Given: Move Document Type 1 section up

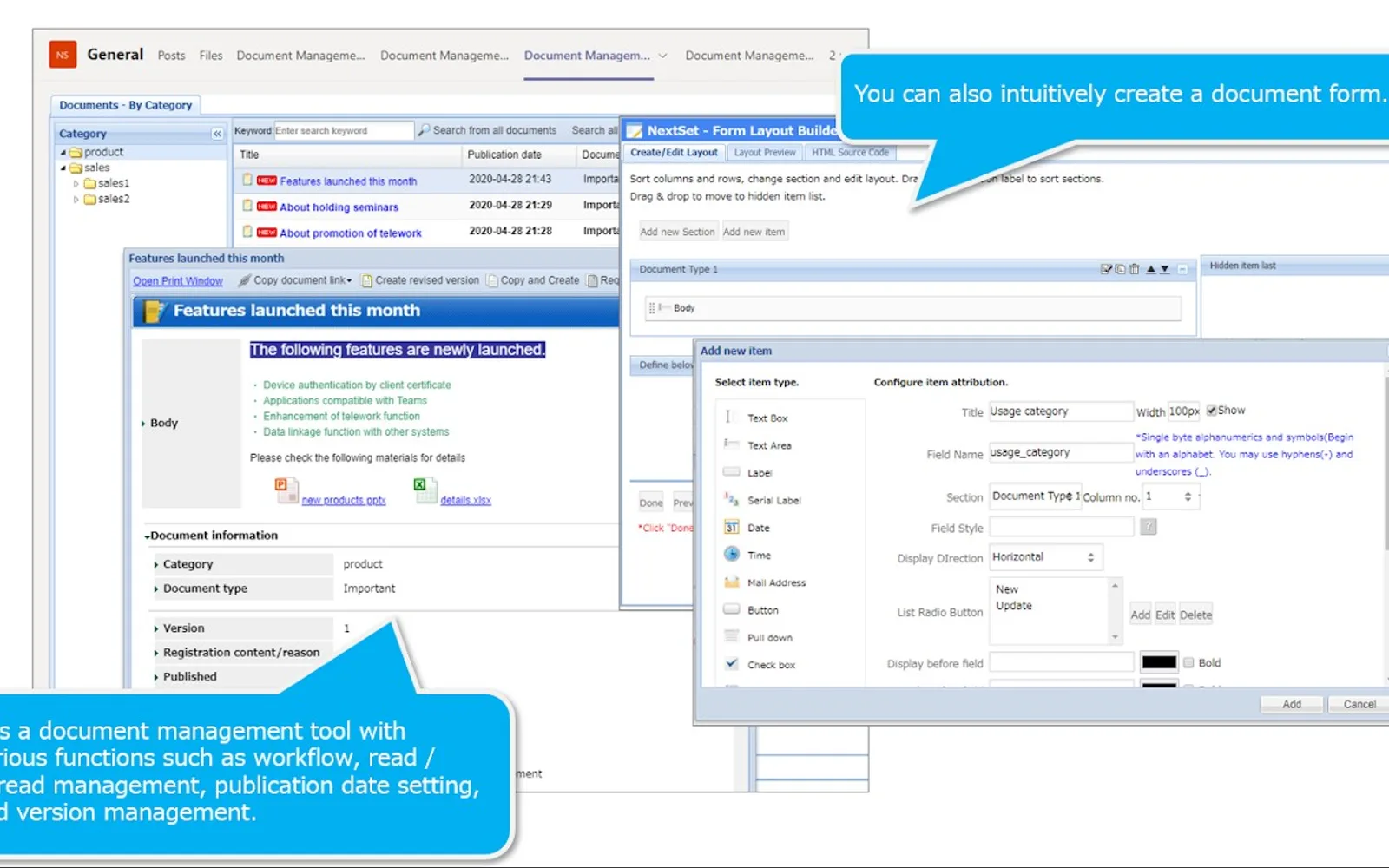Looking at the screenshot, I should pos(1150,269).
